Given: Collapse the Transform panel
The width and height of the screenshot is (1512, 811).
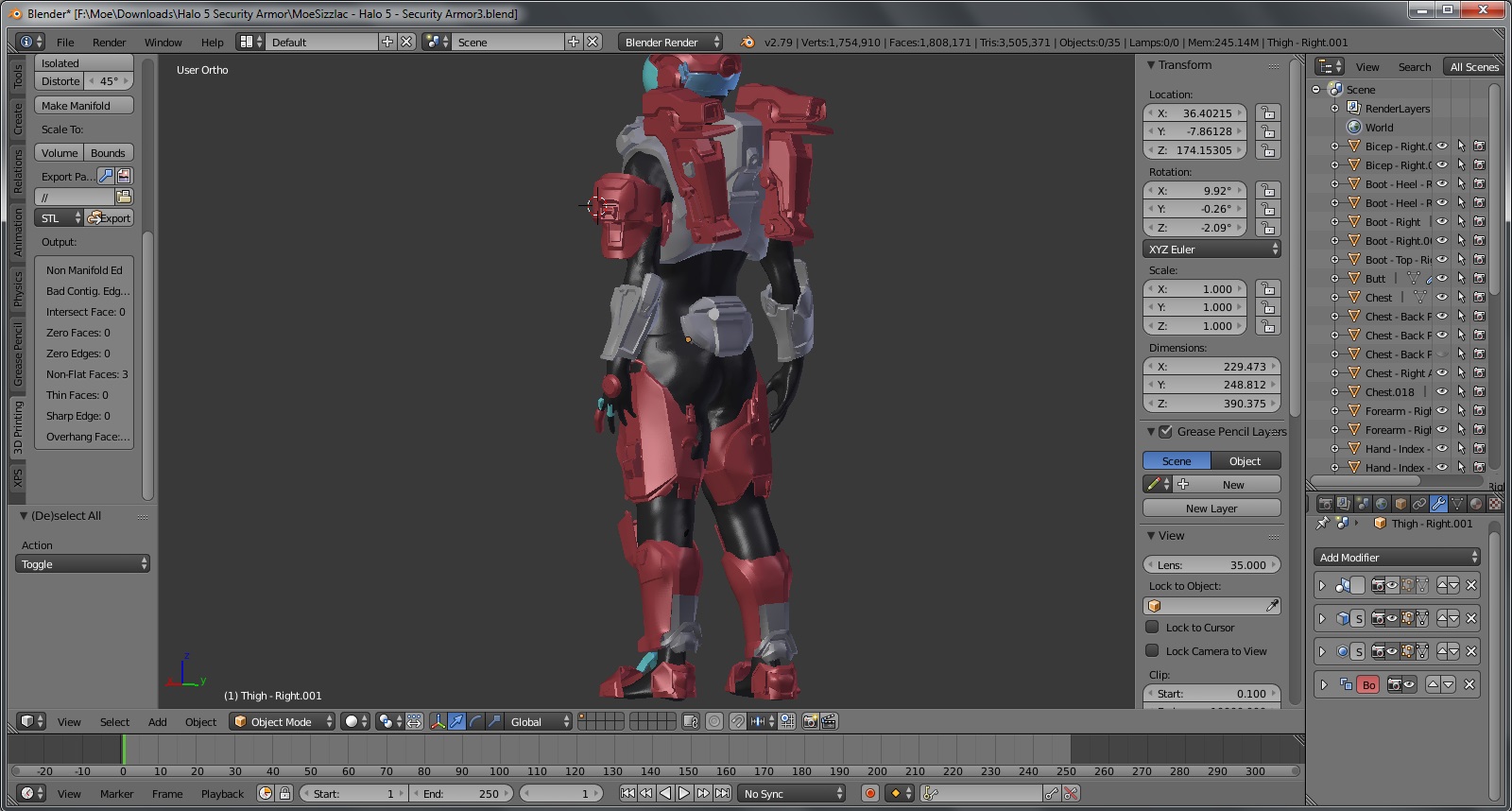Looking at the screenshot, I should pos(1151,64).
